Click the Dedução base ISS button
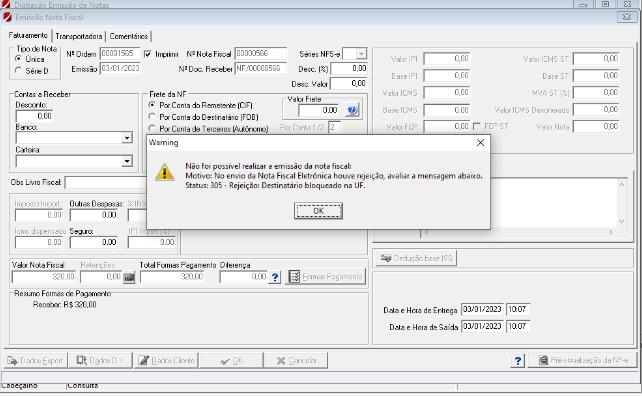This screenshot has height=396, width=642. point(416,258)
